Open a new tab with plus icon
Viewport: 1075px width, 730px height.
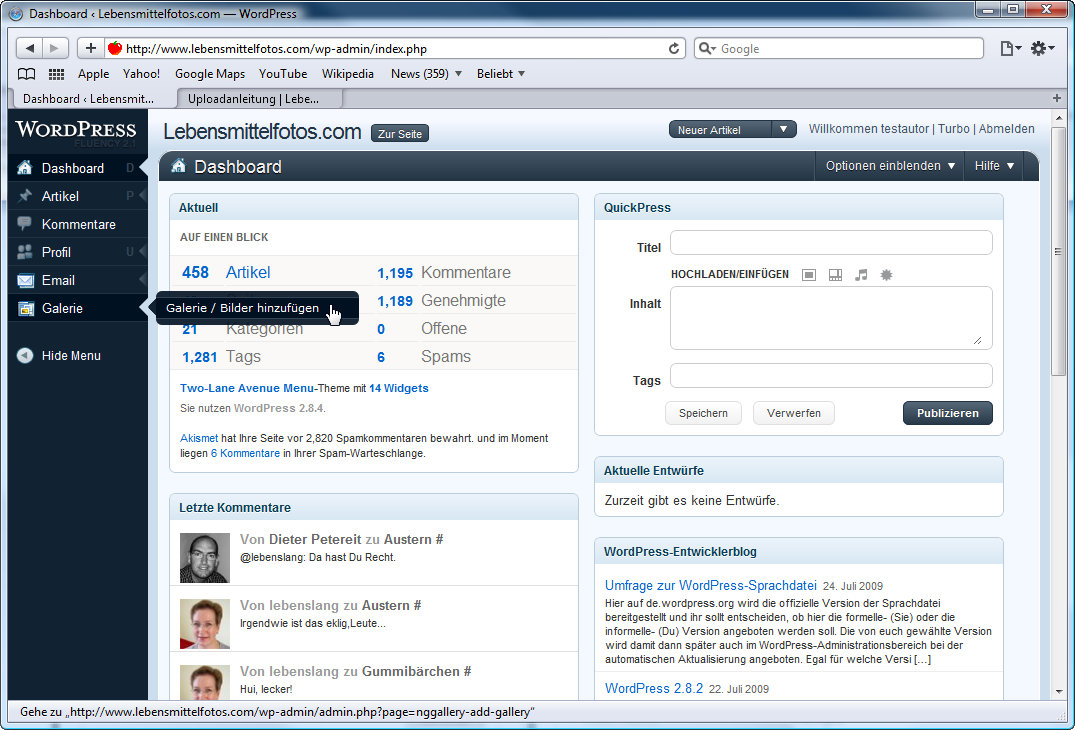[x=1056, y=98]
